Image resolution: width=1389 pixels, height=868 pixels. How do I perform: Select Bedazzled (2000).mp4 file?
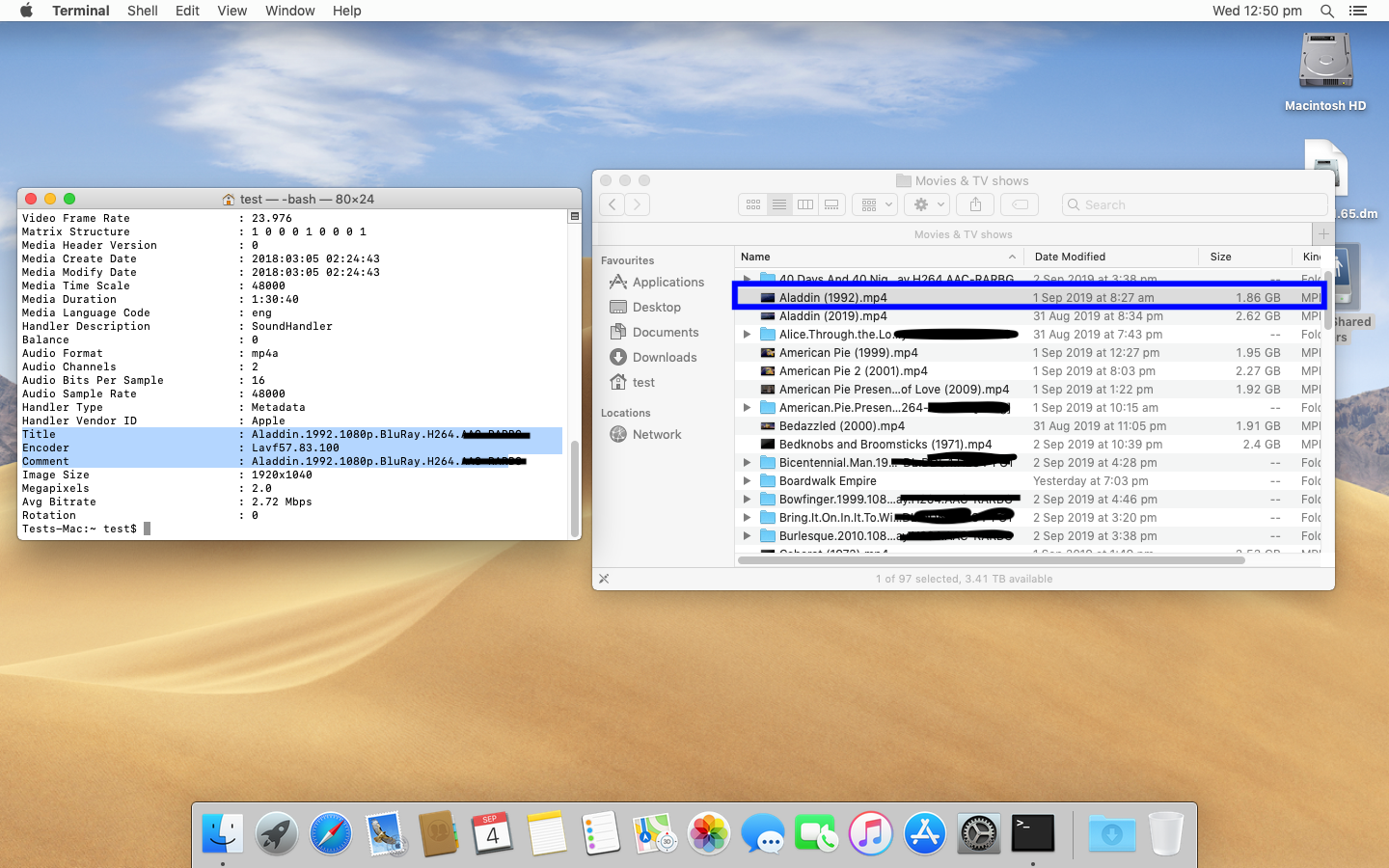coord(1028,426)
